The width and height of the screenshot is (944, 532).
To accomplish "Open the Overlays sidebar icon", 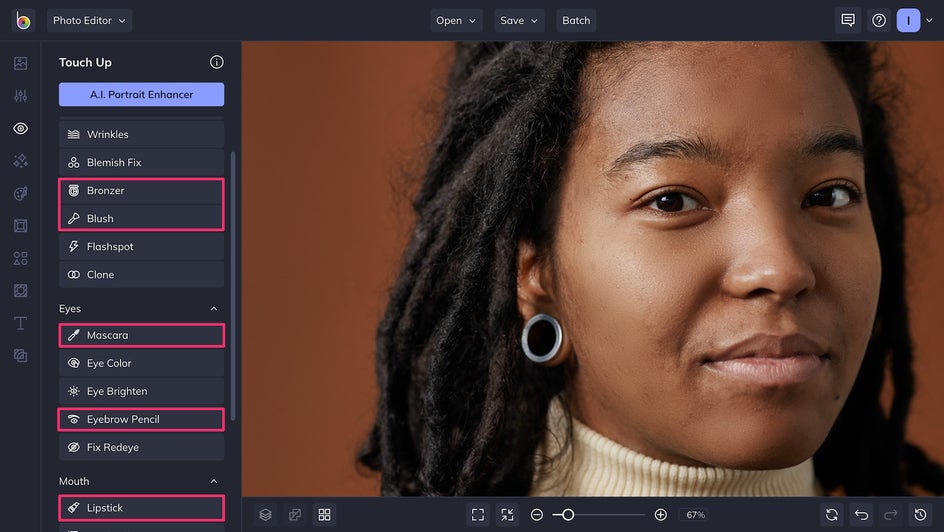I will (20, 291).
